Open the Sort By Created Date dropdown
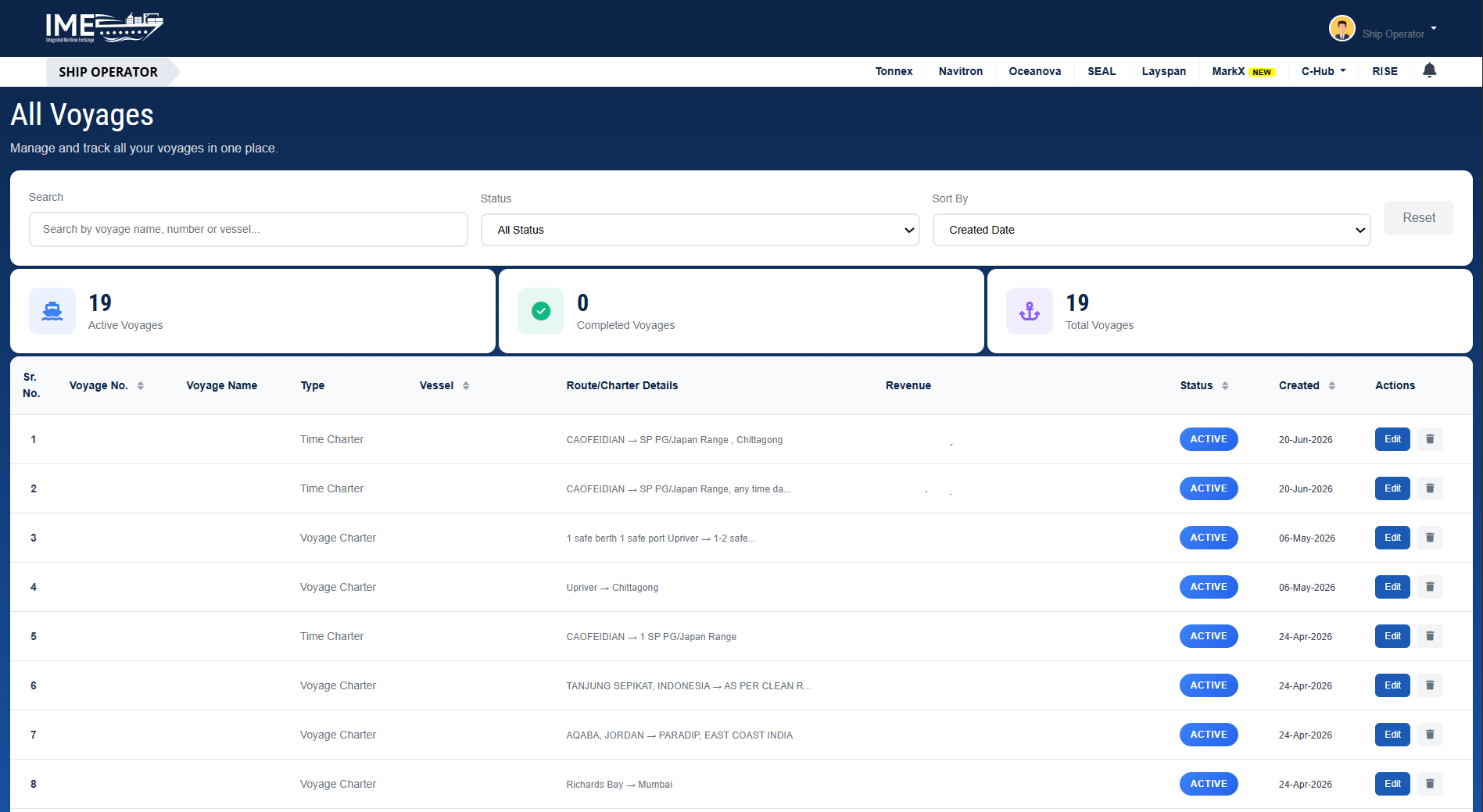Viewport: 1483px width, 812px height. pyautogui.click(x=1152, y=230)
